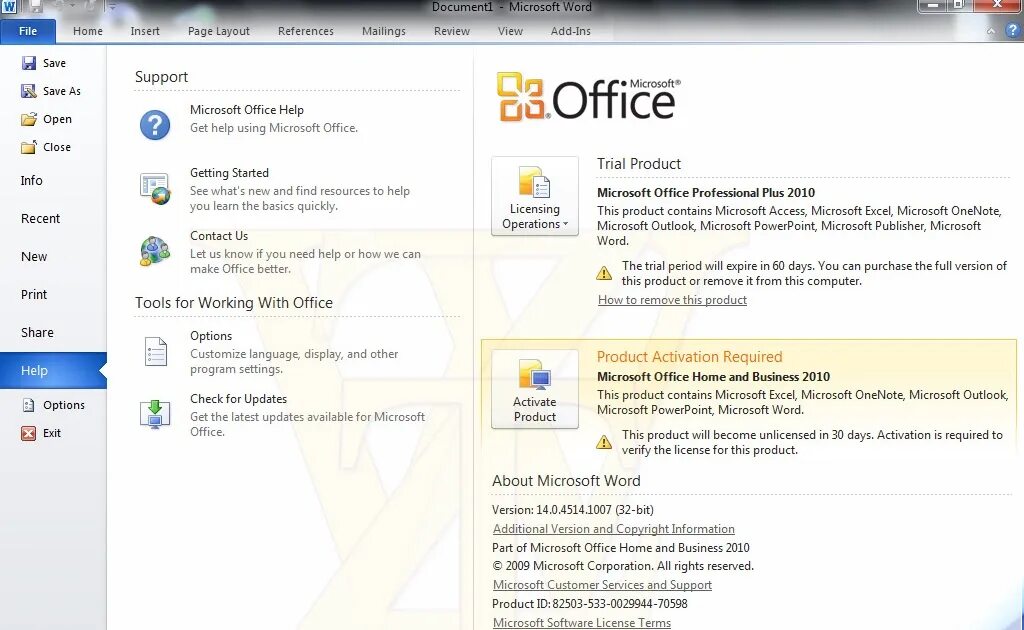Open Microsoft Software License Terms link

[581, 623]
